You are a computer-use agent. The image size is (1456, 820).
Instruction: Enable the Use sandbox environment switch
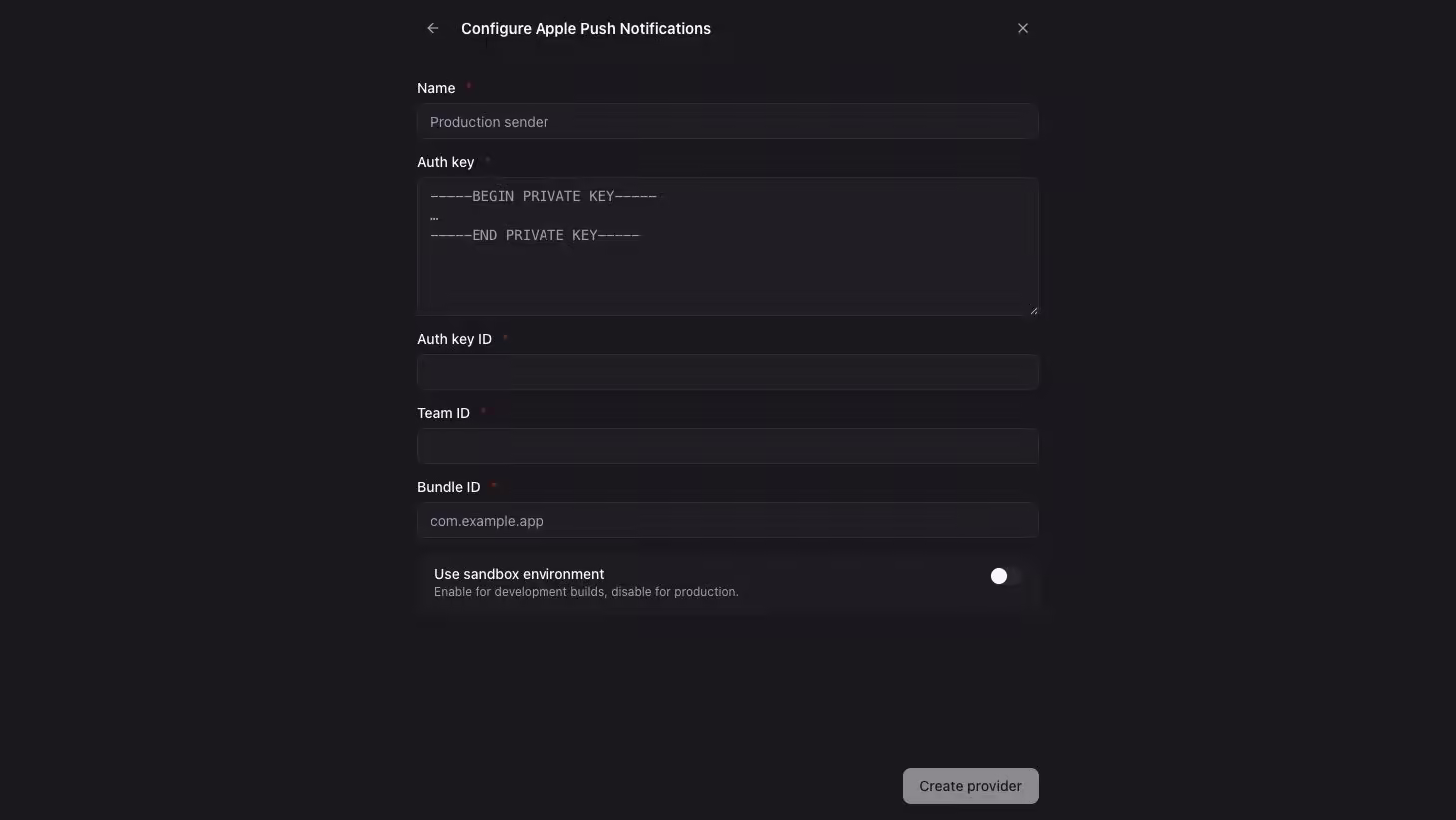click(1005, 576)
